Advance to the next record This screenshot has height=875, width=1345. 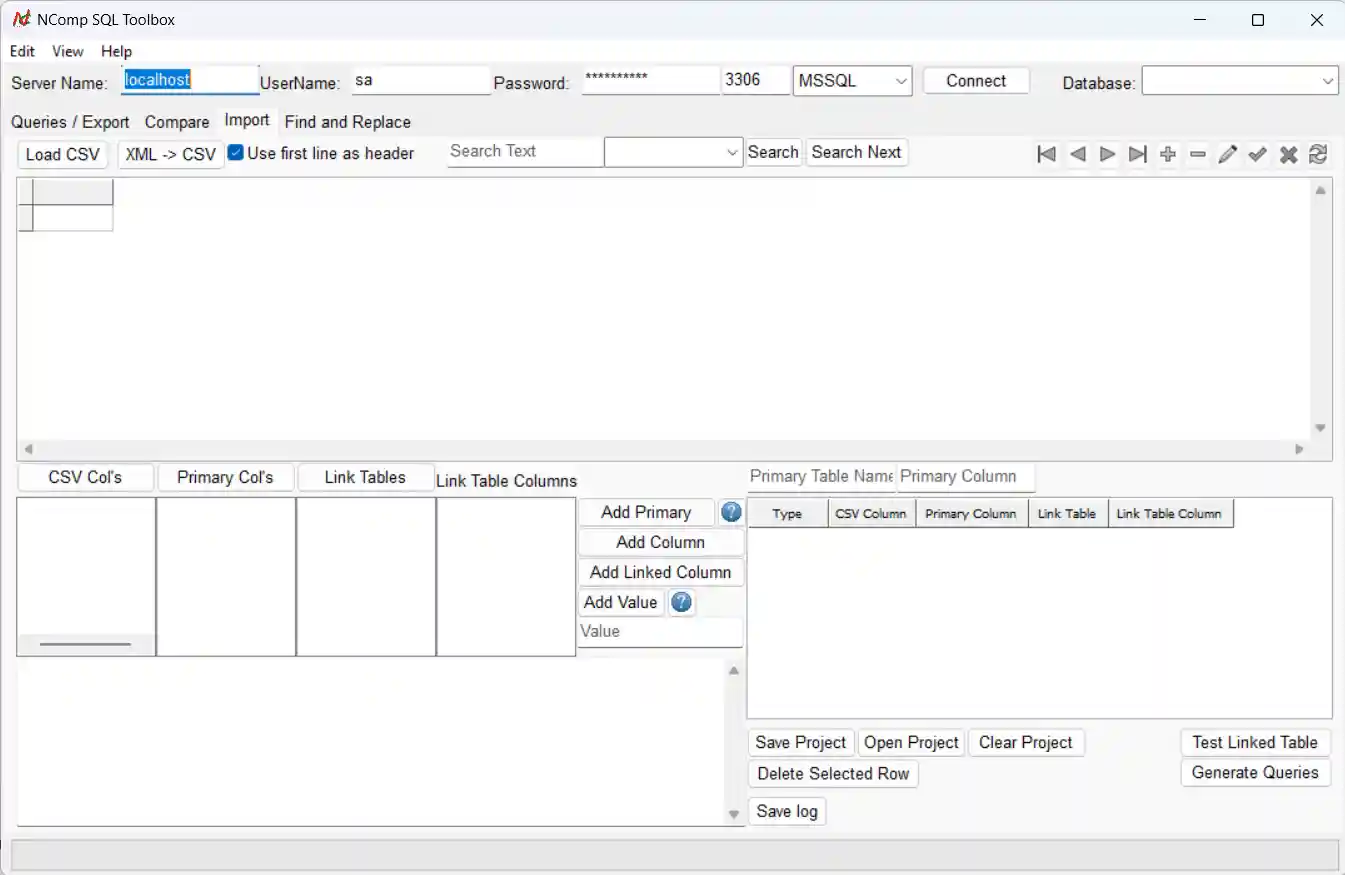[1107, 154]
